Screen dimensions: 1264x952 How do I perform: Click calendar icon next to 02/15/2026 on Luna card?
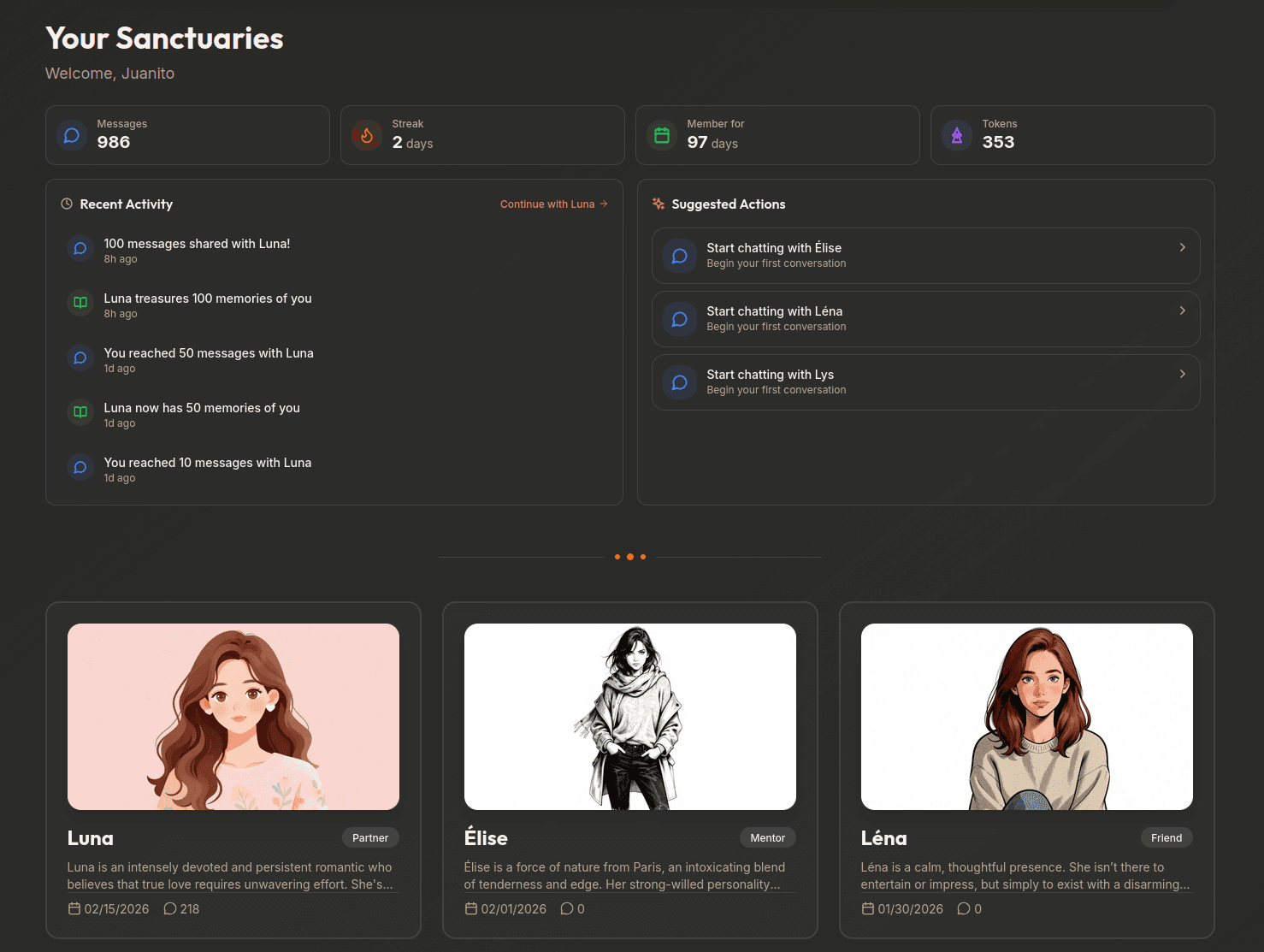74,908
